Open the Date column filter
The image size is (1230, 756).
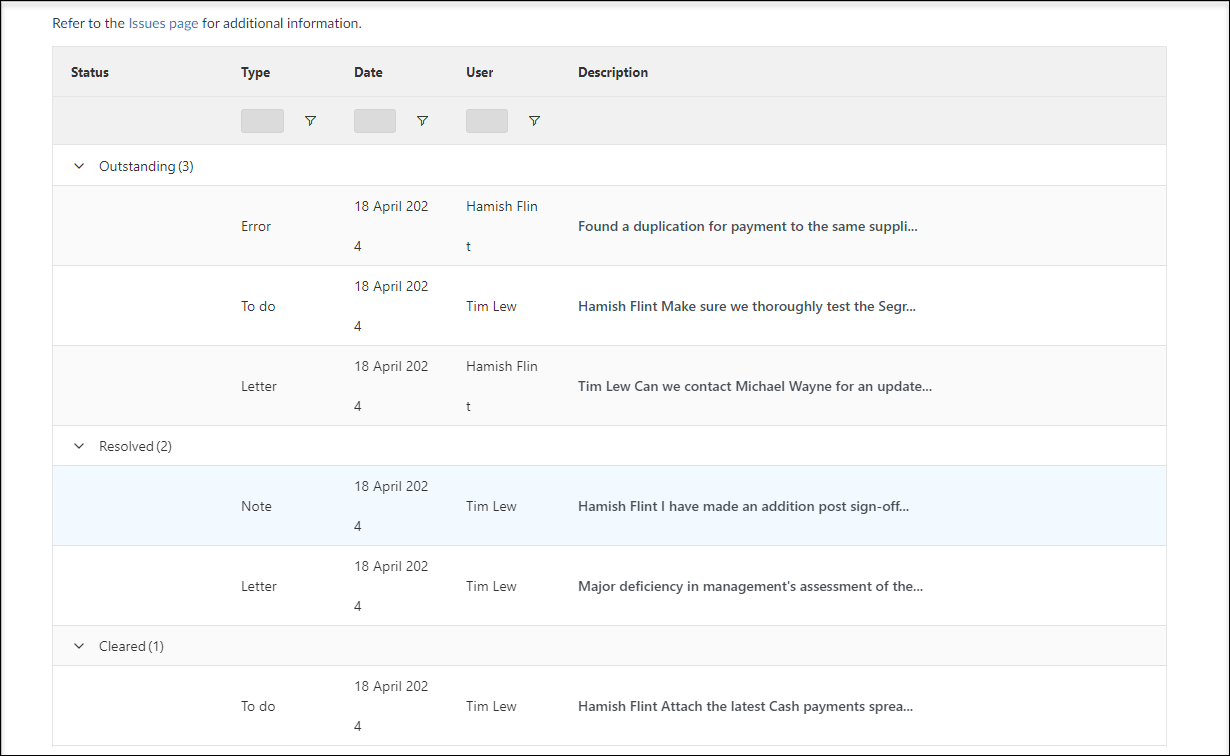422,120
